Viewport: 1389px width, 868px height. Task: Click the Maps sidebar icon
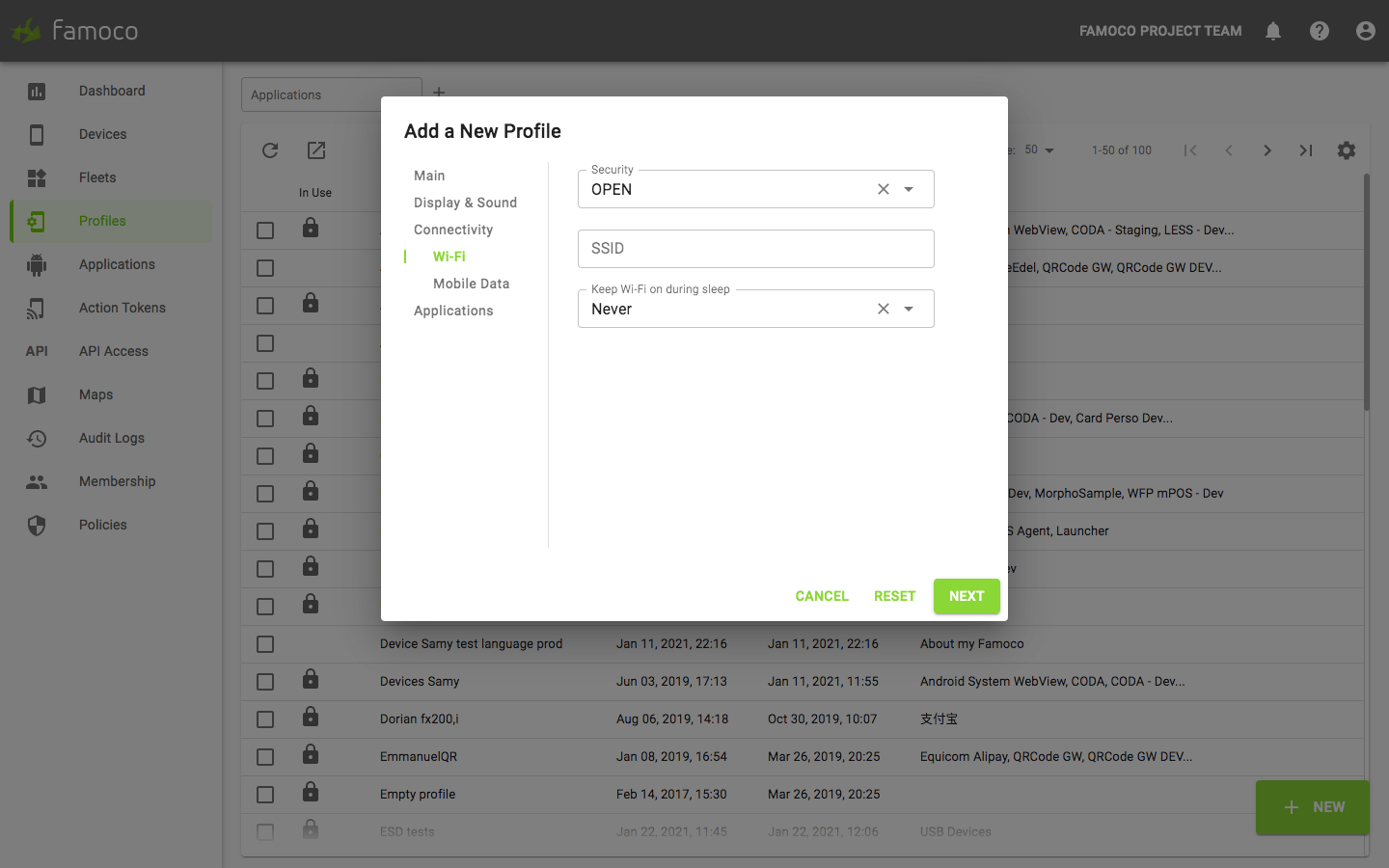(x=37, y=395)
